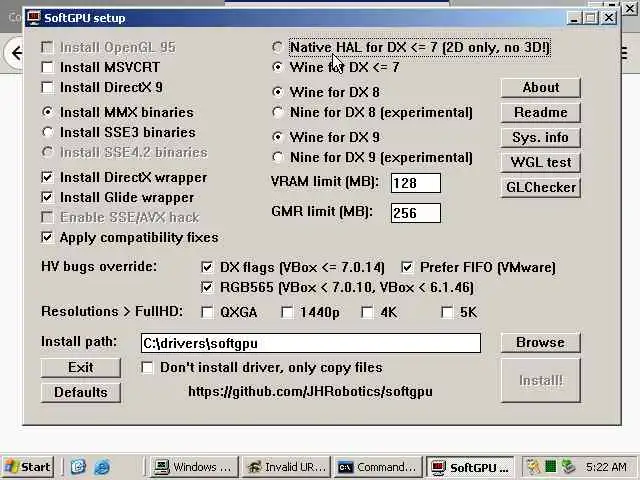Click the SoftGPU taskbar button
The width and height of the screenshot is (640, 480).
coord(470,467)
